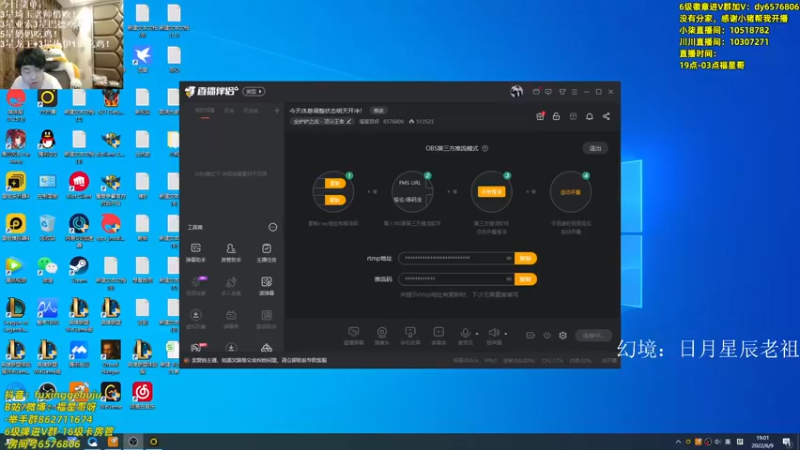Switch to the third scene tab

(x=251, y=111)
